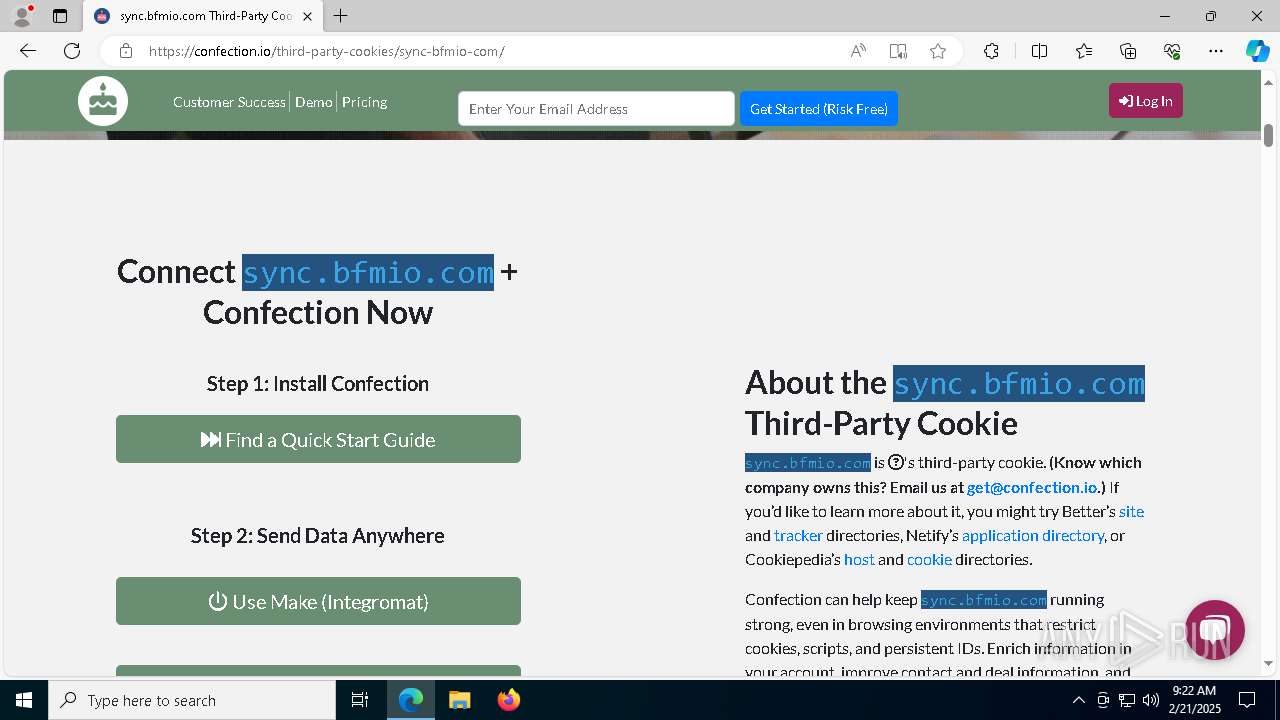Go back to previous page
The height and width of the screenshot is (720, 1280).
28,51
